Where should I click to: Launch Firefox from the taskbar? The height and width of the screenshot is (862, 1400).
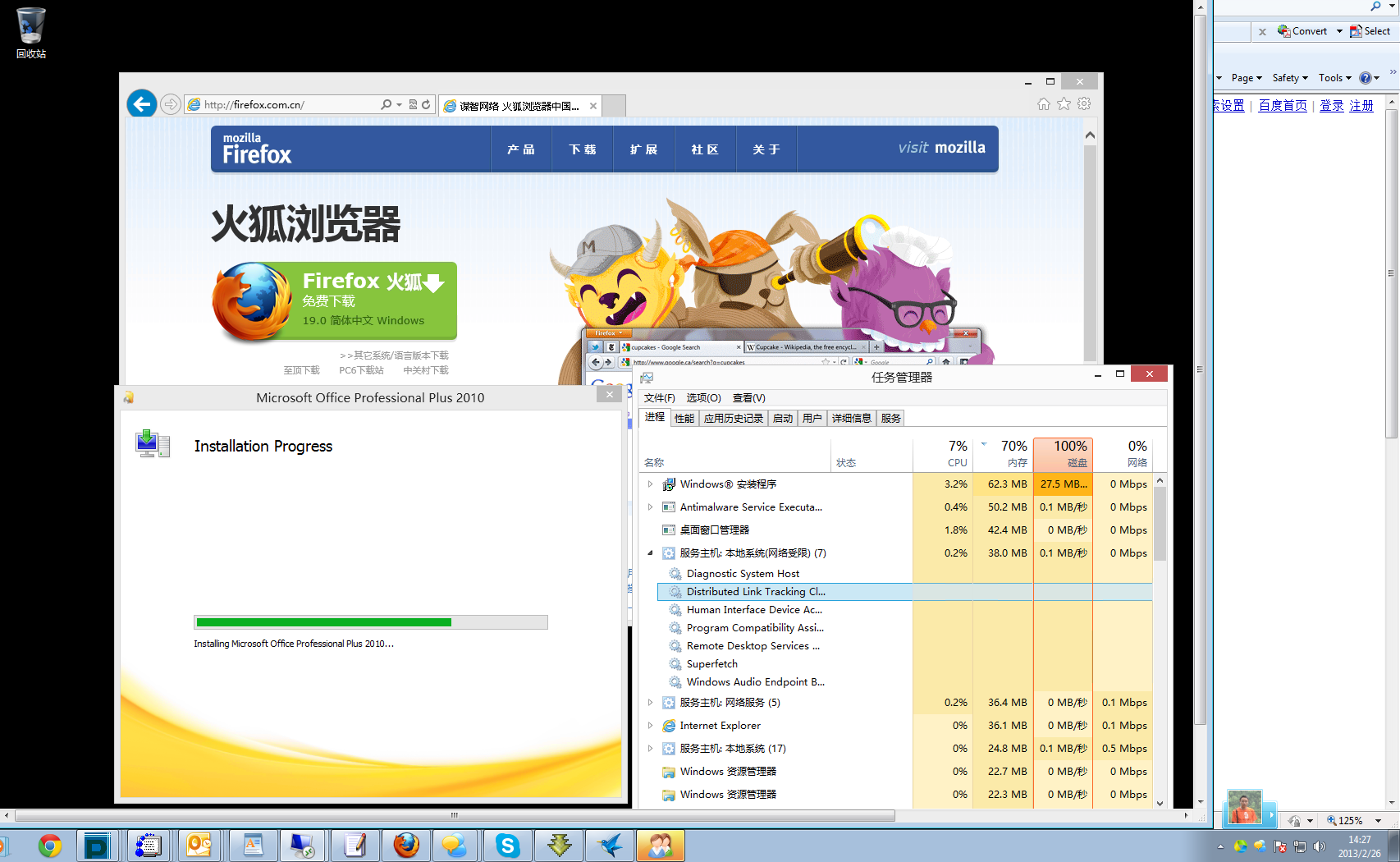click(405, 846)
